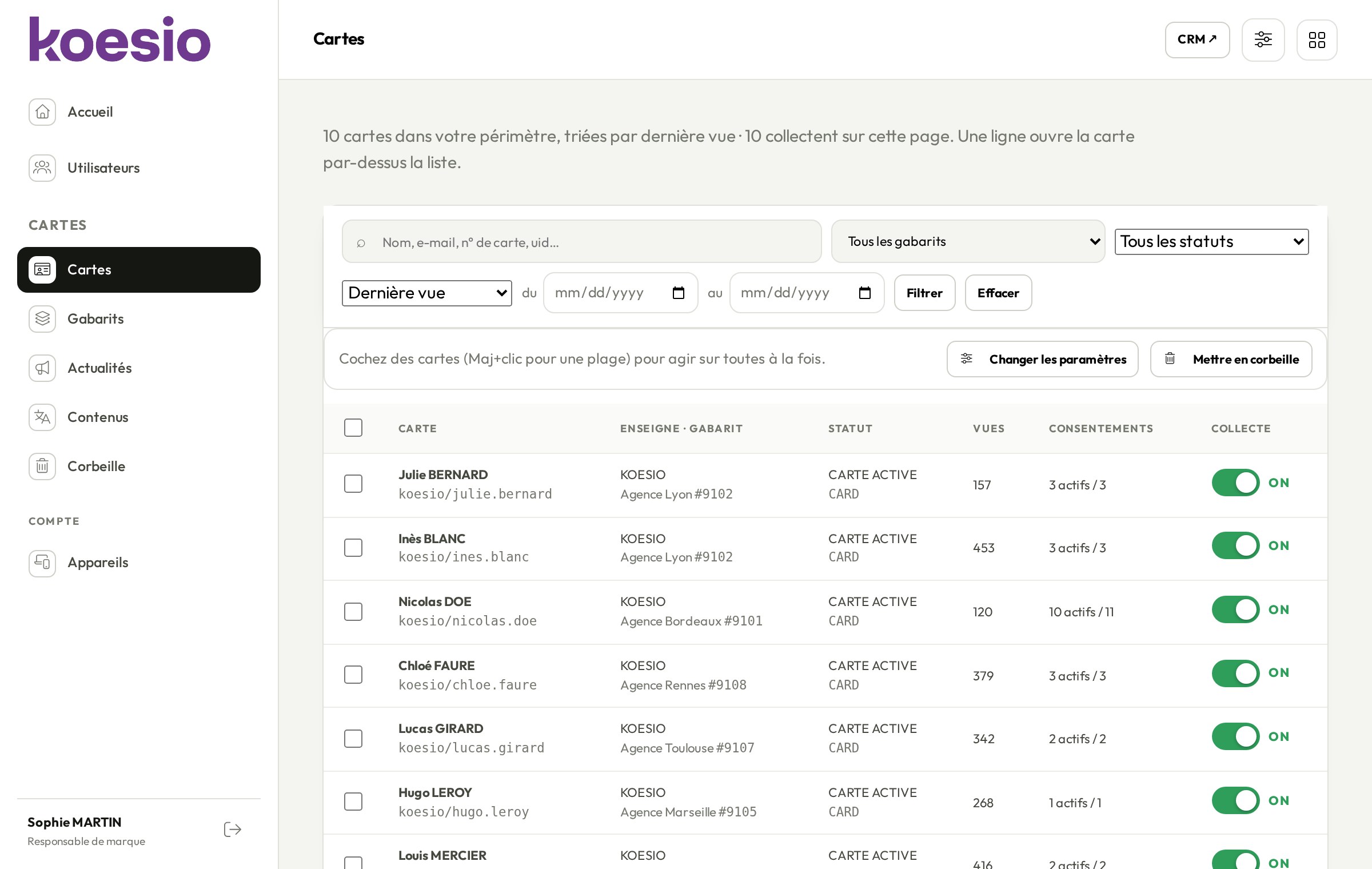This screenshot has height=869, width=1372.
Task: Click the logout icon beside Sophie MARTIN
Action: pos(232,830)
